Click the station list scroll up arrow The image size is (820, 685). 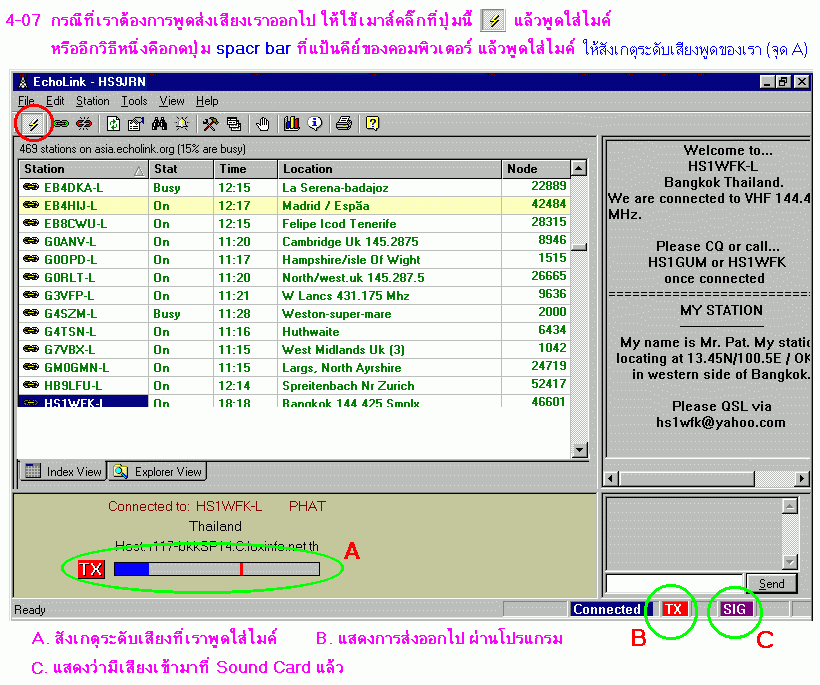[579, 168]
